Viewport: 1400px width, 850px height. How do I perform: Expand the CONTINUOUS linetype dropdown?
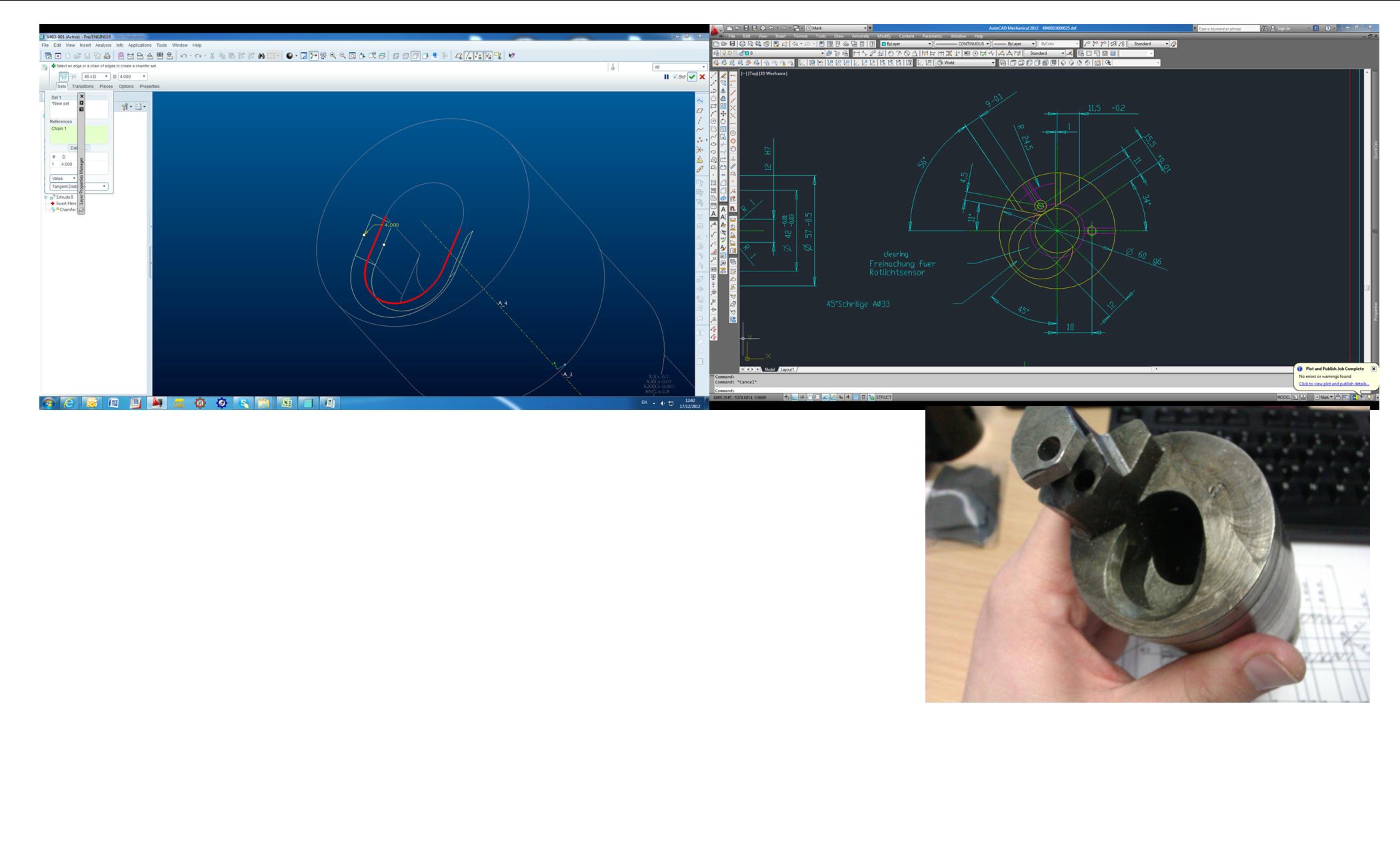[987, 44]
